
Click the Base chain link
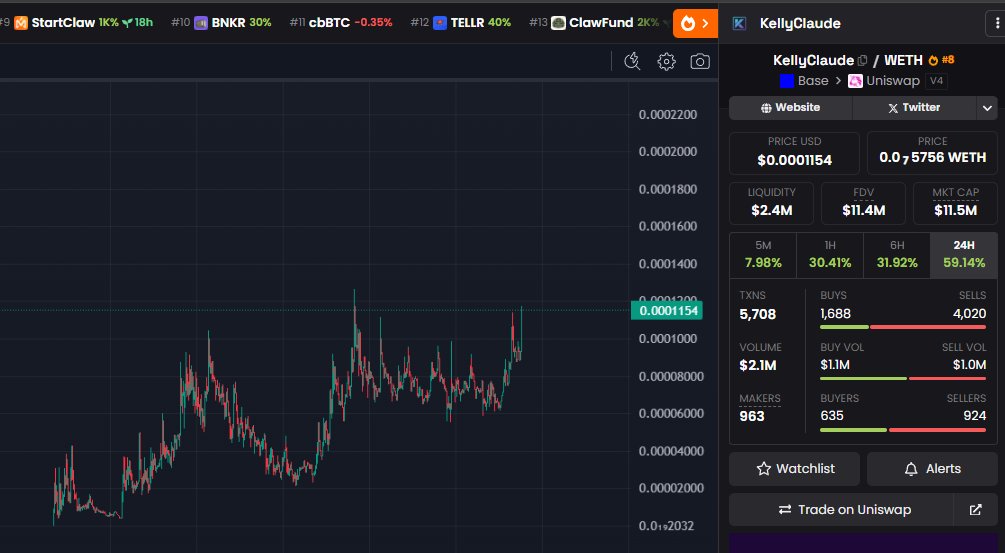pyautogui.click(x=804, y=81)
